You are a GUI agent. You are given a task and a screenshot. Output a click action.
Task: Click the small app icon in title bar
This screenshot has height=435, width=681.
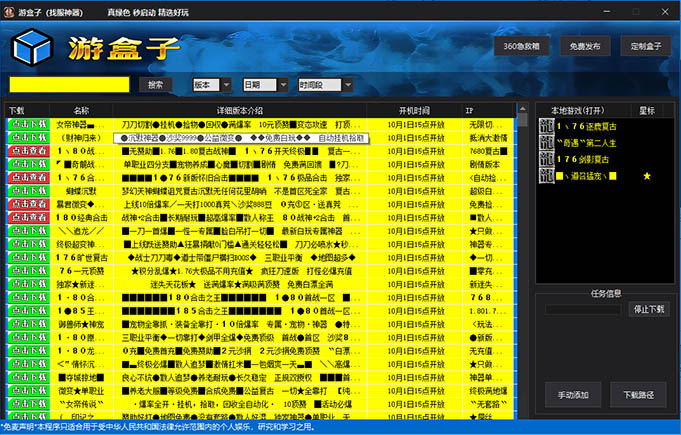[9, 8]
